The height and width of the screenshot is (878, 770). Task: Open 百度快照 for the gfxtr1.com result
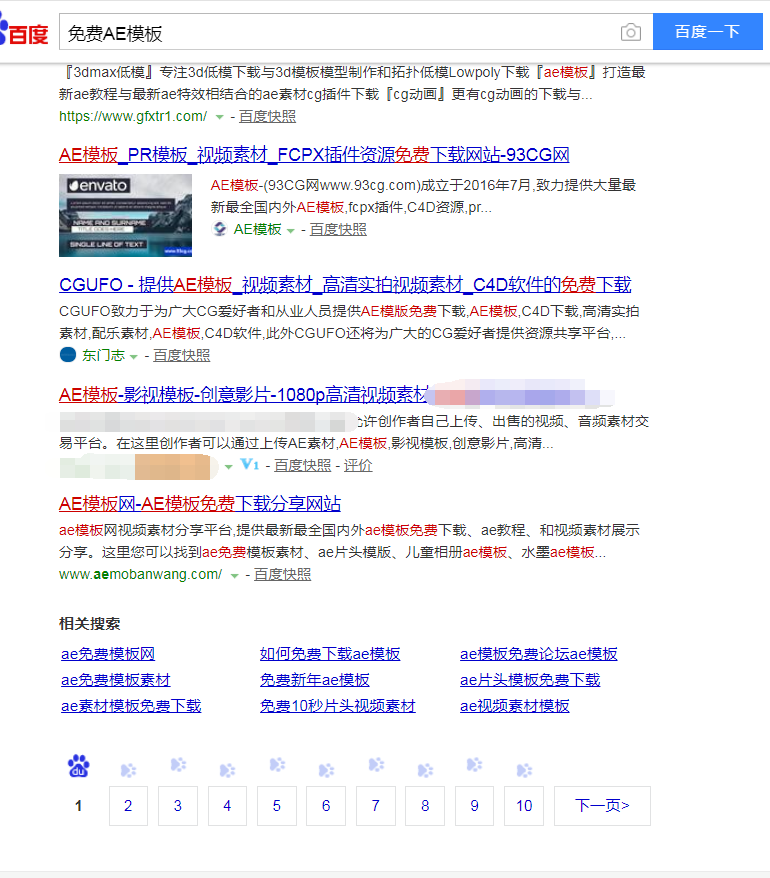click(x=267, y=116)
